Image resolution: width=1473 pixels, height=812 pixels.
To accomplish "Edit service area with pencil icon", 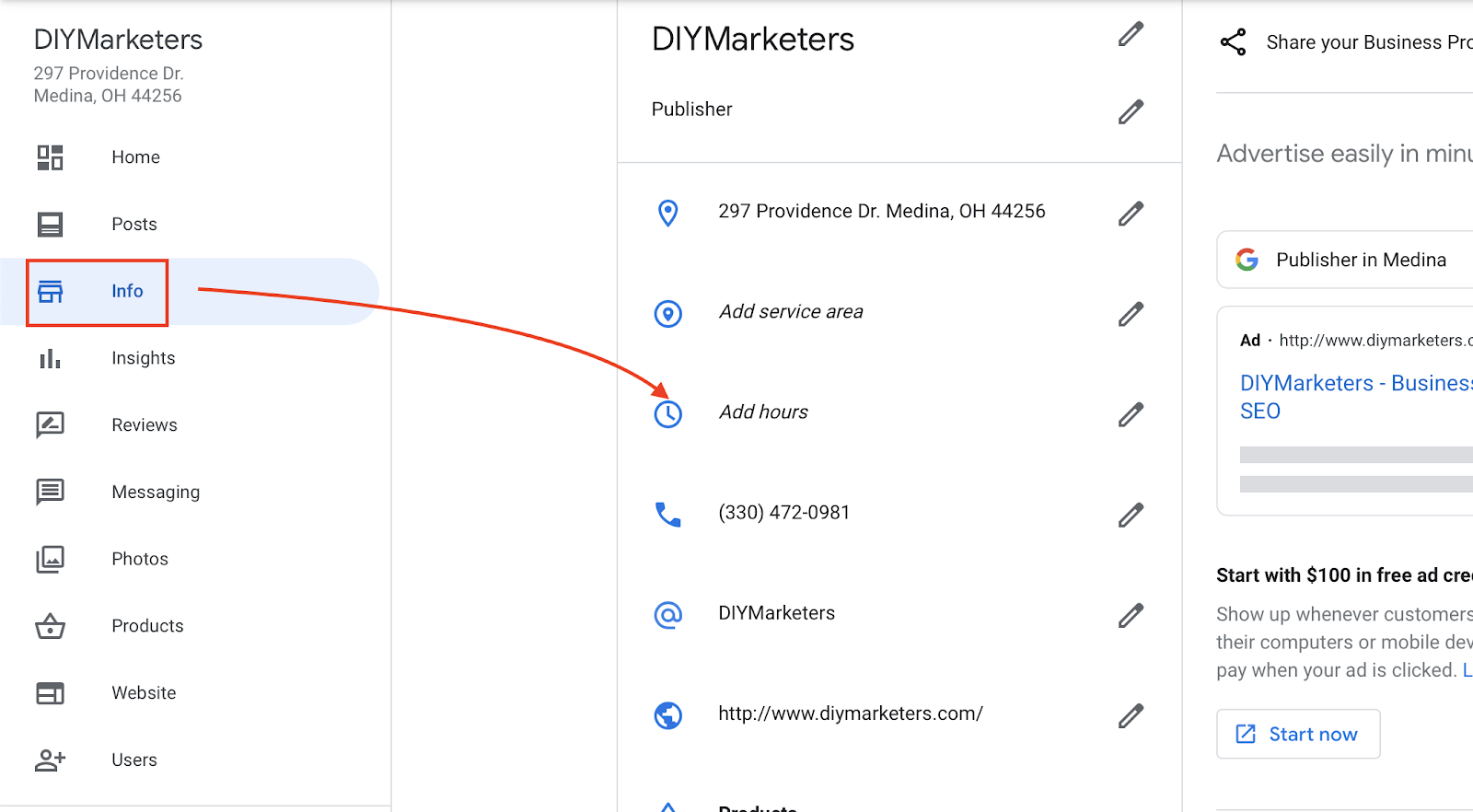I will [x=1131, y=314].
